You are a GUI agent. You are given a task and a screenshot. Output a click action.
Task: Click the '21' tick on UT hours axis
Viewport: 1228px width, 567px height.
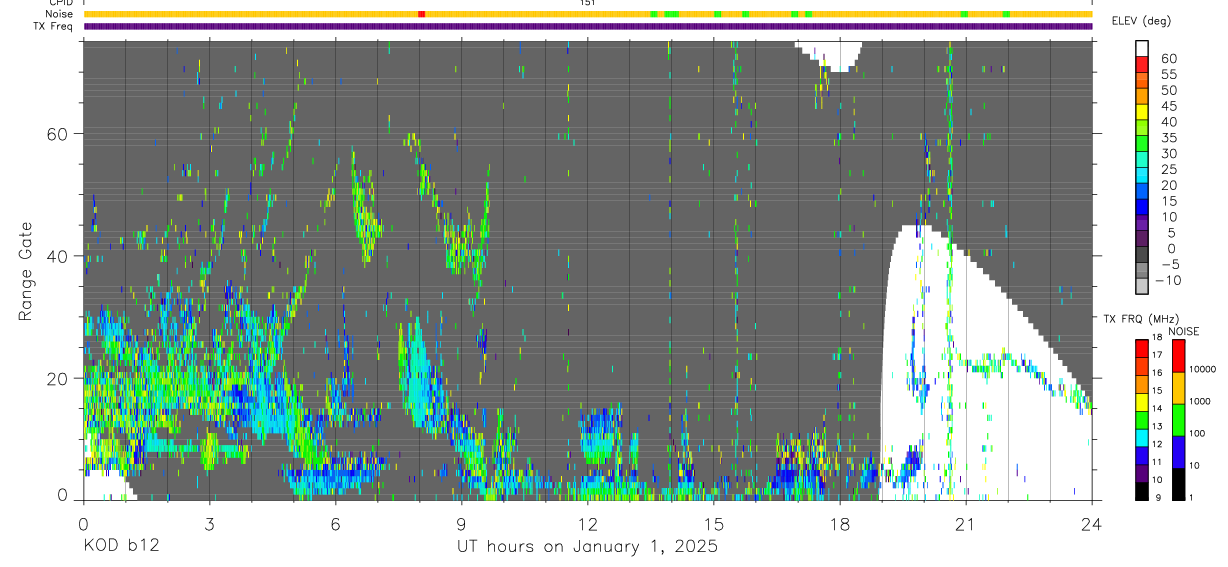coord(965,523)
